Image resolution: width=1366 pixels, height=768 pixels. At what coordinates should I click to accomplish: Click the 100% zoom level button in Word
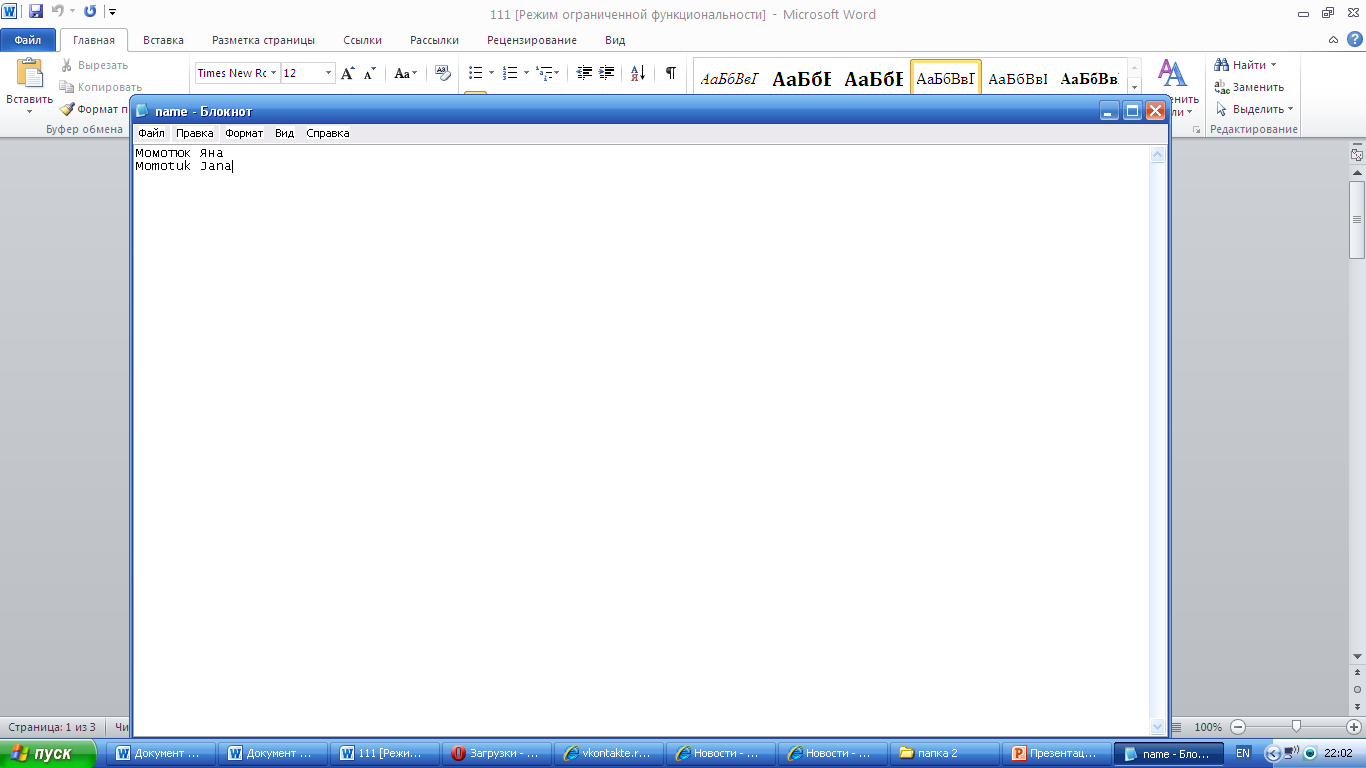pyautogui.click(x=1208, y=727)
